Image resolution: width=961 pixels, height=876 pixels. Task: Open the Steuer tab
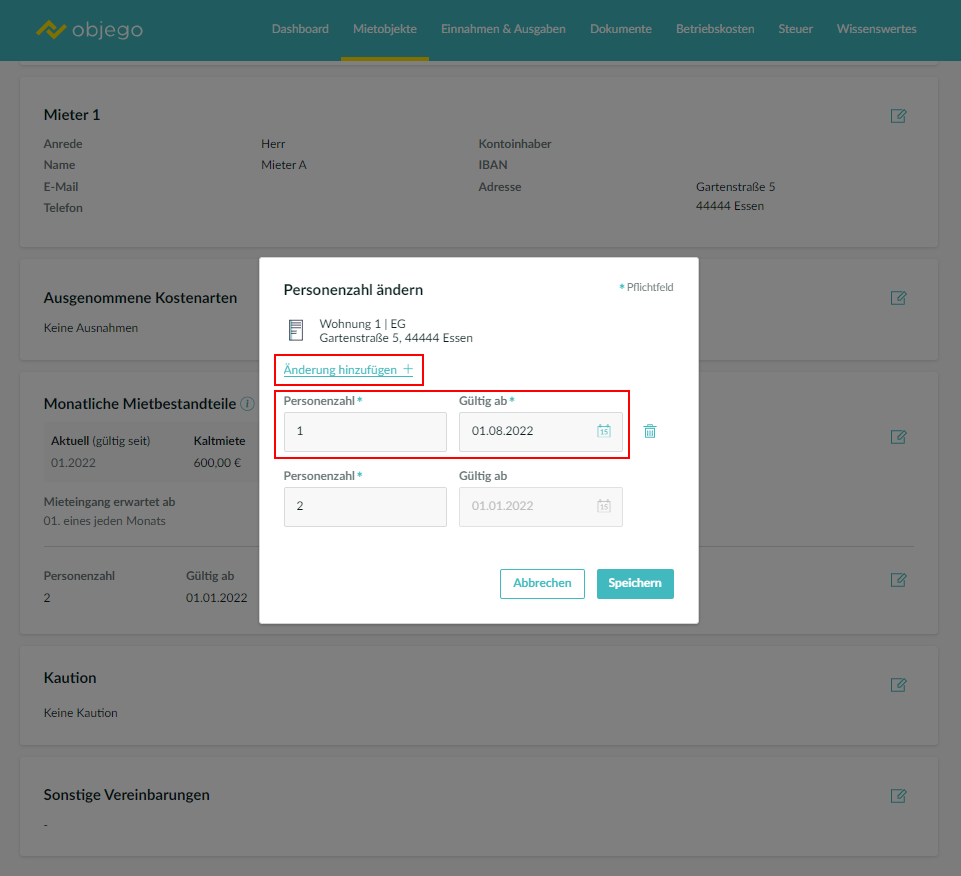pyautogui.click(x=795, y=29)
